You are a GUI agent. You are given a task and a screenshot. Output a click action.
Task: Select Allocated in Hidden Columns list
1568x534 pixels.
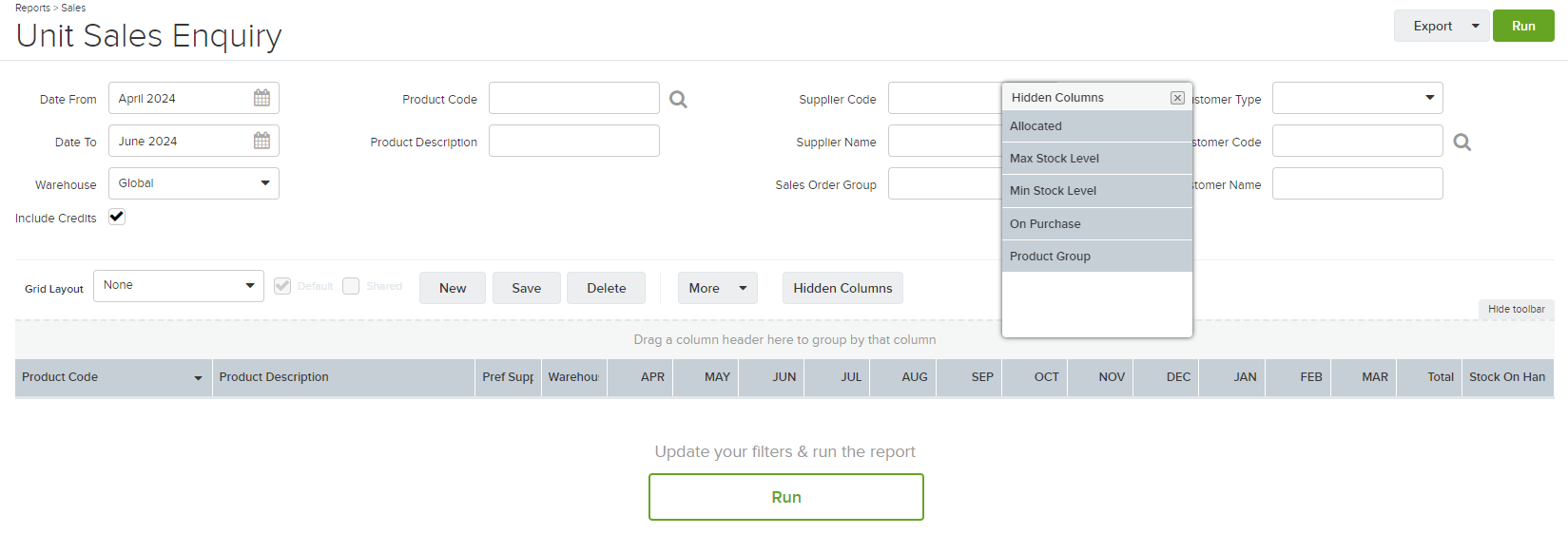(1097, 126)
